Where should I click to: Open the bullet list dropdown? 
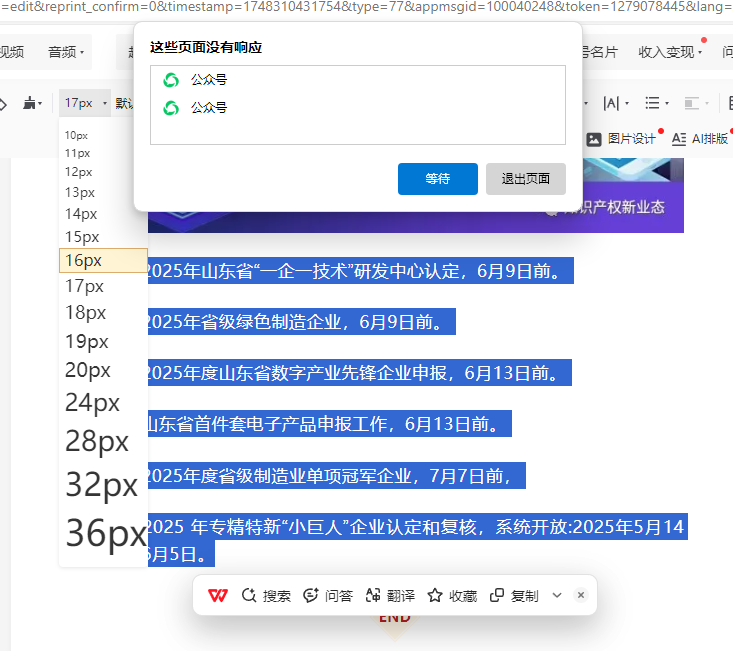click(x=656, y=103)
